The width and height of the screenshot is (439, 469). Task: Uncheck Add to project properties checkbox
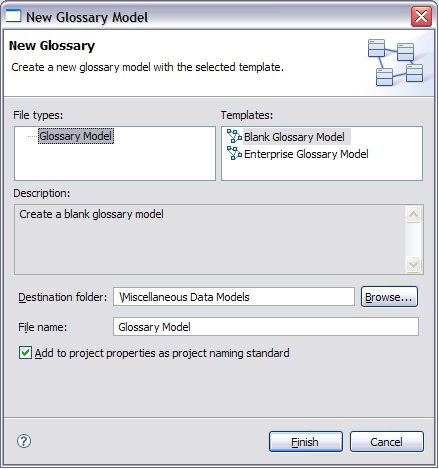point(25,353)
